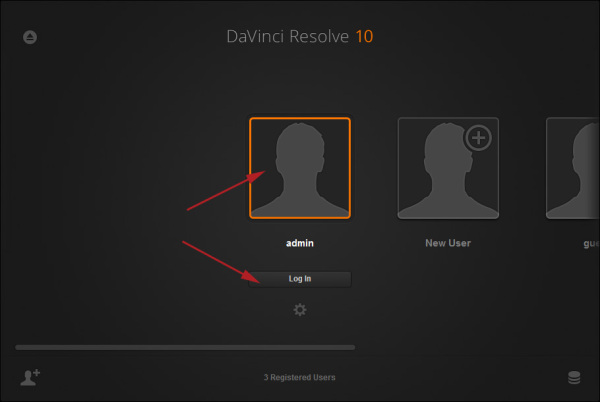The height and width of the screenshot is (402, 600).
Task: Click the add user icon at bottom left
Action: [30, 377]
